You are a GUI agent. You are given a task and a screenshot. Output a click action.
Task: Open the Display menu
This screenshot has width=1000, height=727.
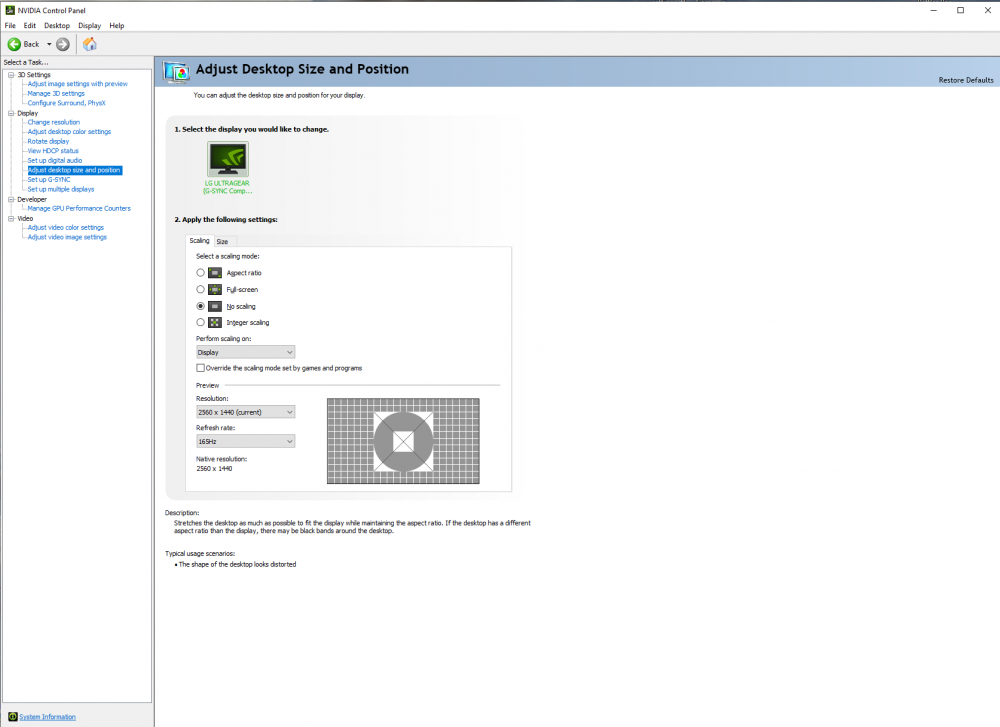tap(89, 25)
